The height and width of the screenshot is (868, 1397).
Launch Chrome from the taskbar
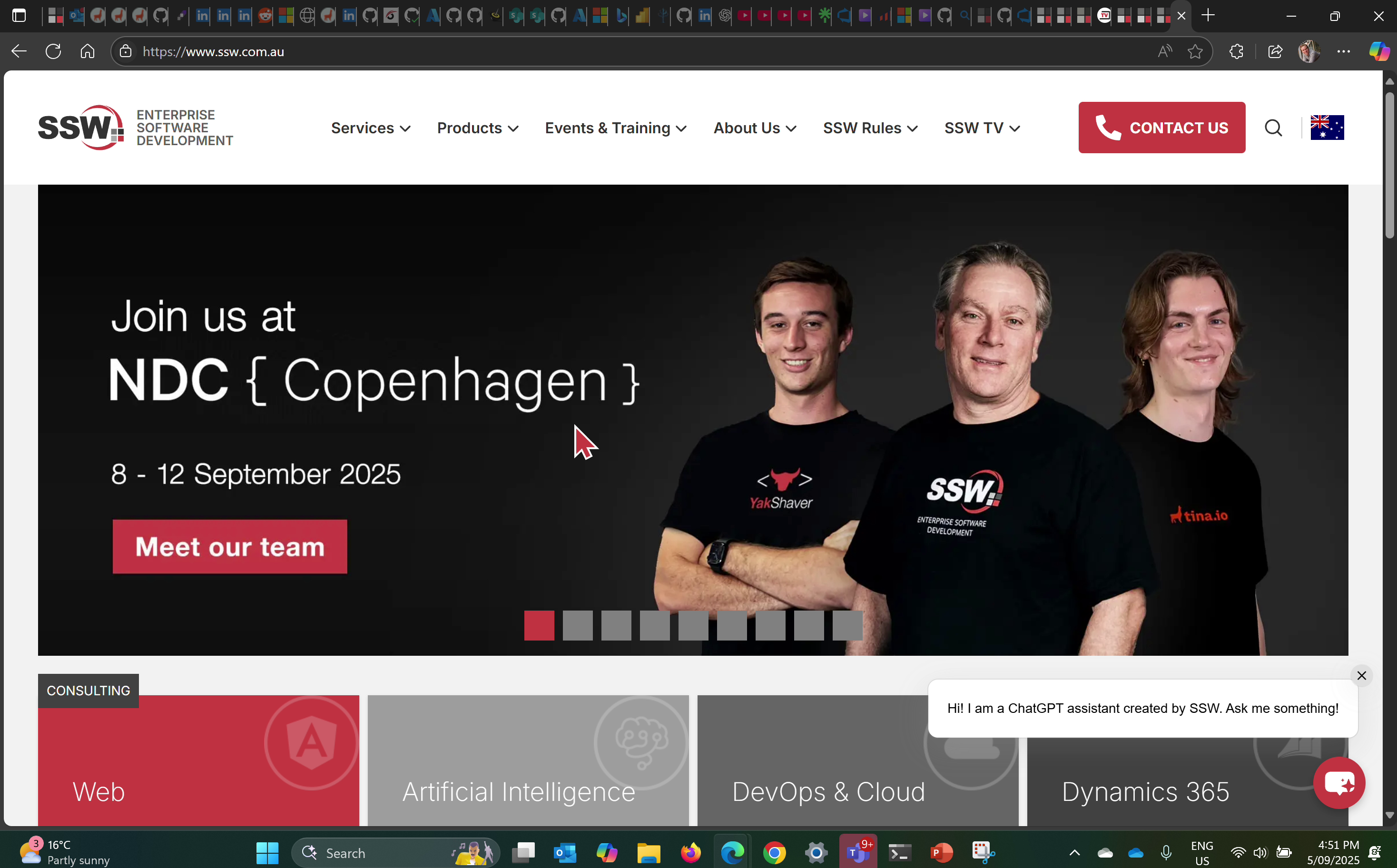click(x=774, y=852)
